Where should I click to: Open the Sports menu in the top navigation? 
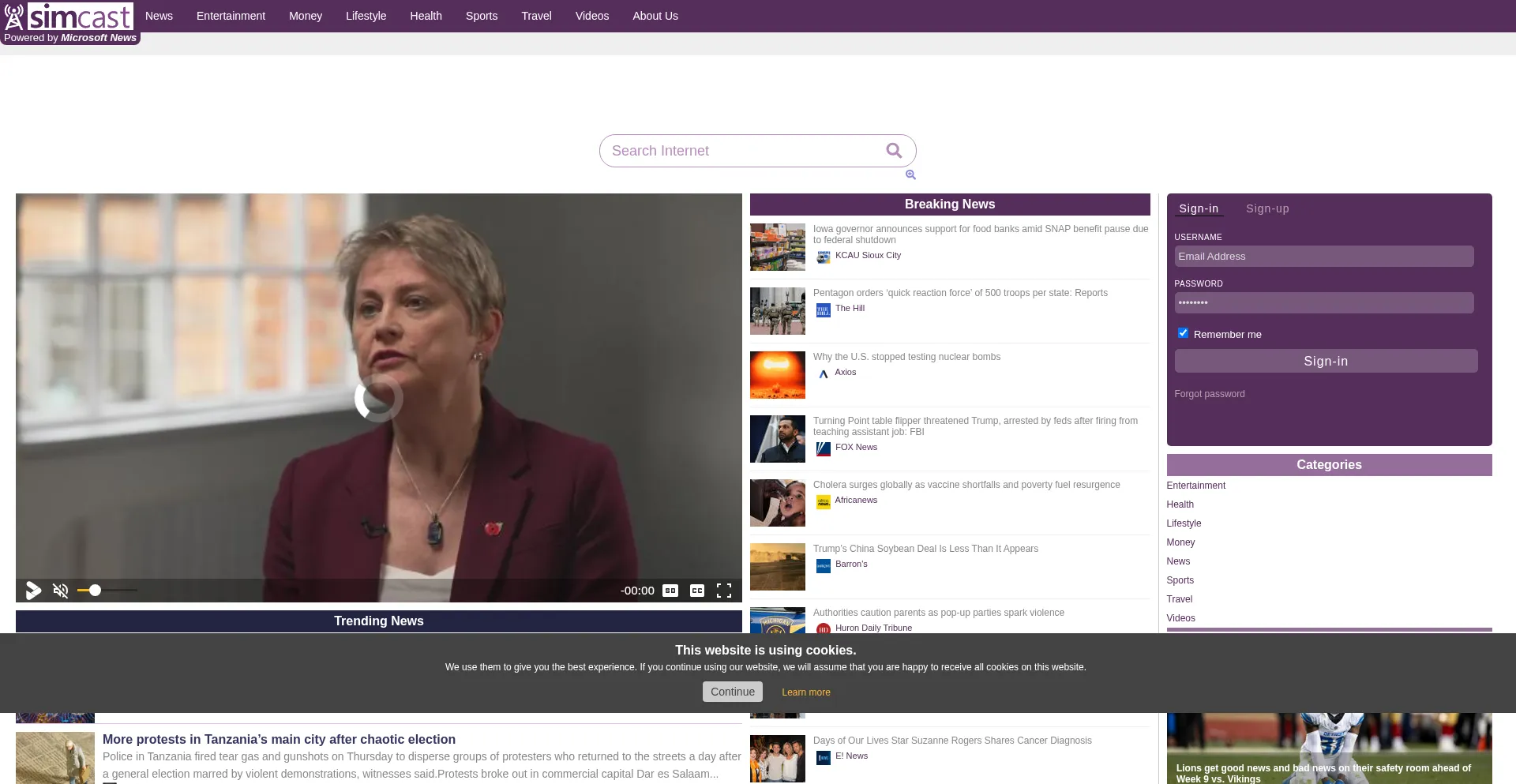(482, 16)
